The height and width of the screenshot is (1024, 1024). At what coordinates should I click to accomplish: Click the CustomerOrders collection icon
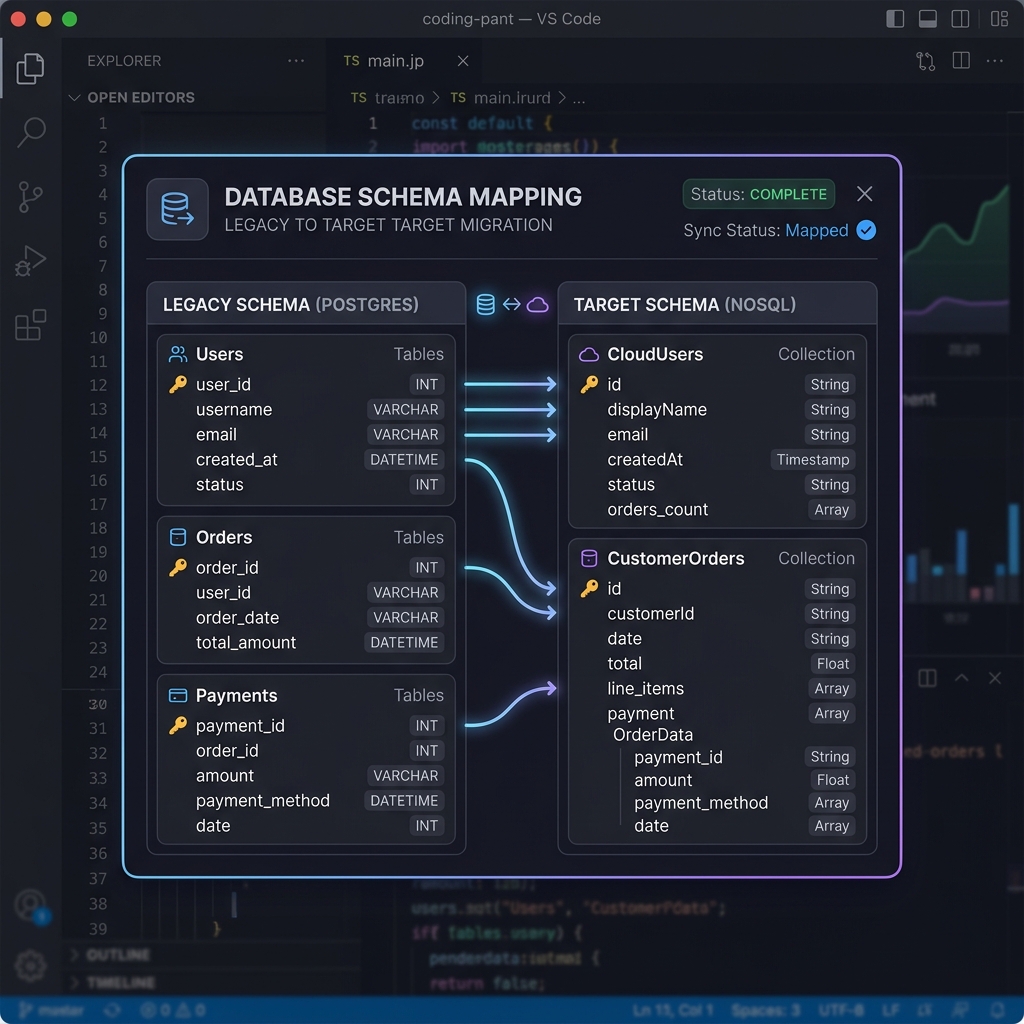click(589, 558)
